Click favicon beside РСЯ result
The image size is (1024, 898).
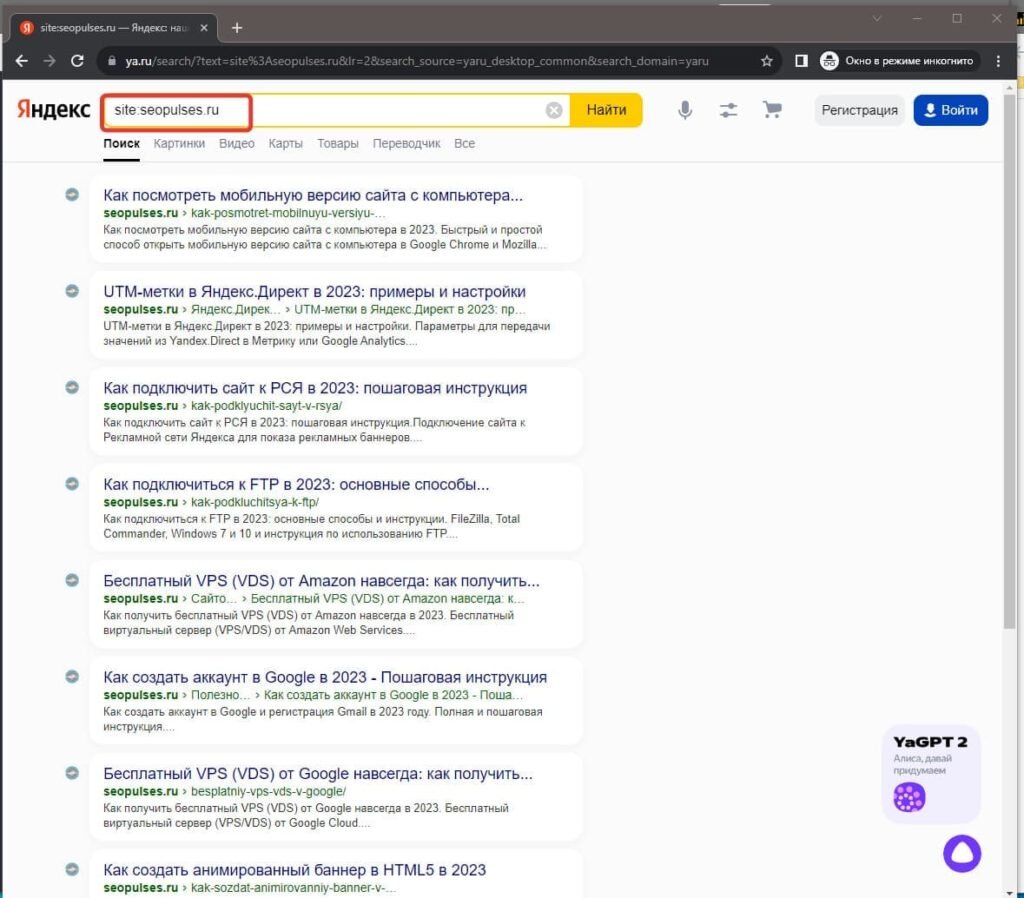point(72,387)
